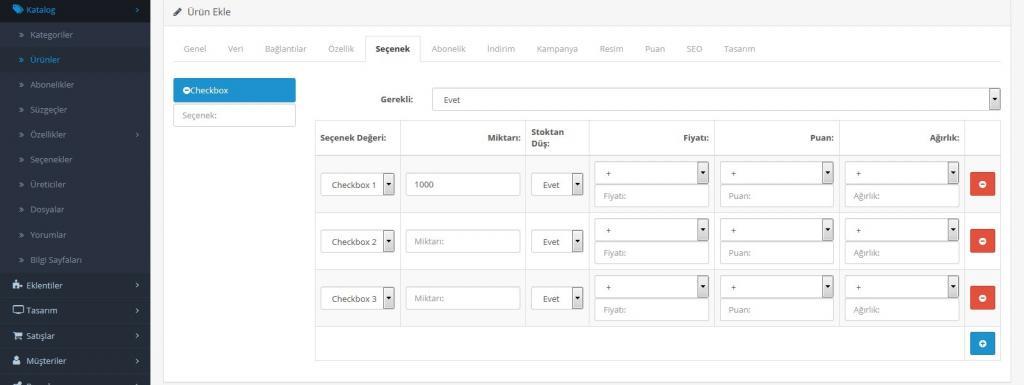Switch to the Genel tab
The image size is (1024, 385).
tap(195, 49)
